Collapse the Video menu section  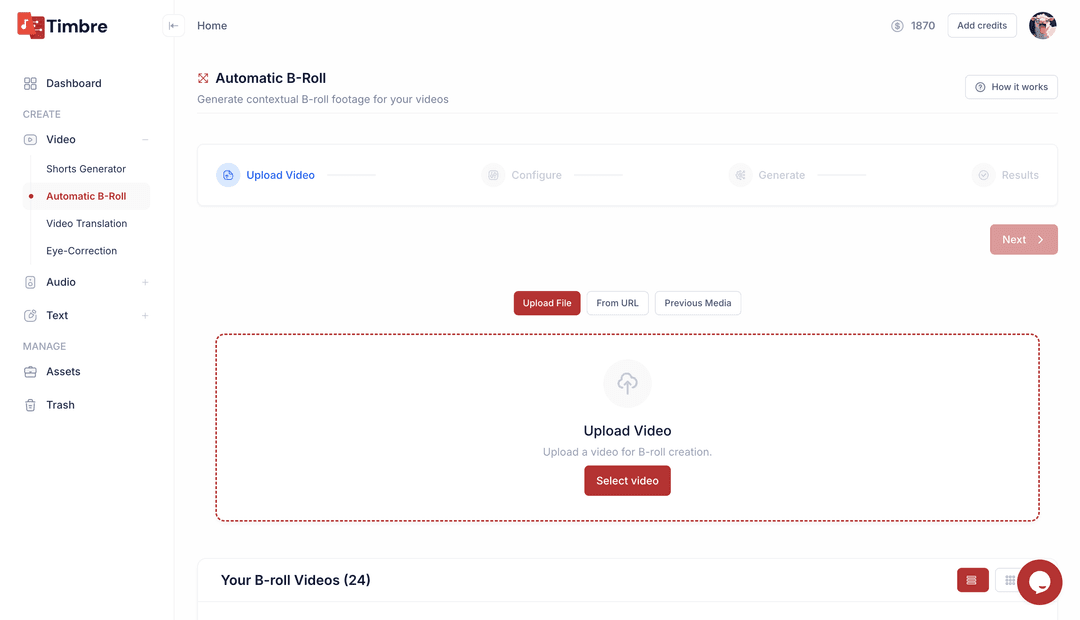click(145, 140)
